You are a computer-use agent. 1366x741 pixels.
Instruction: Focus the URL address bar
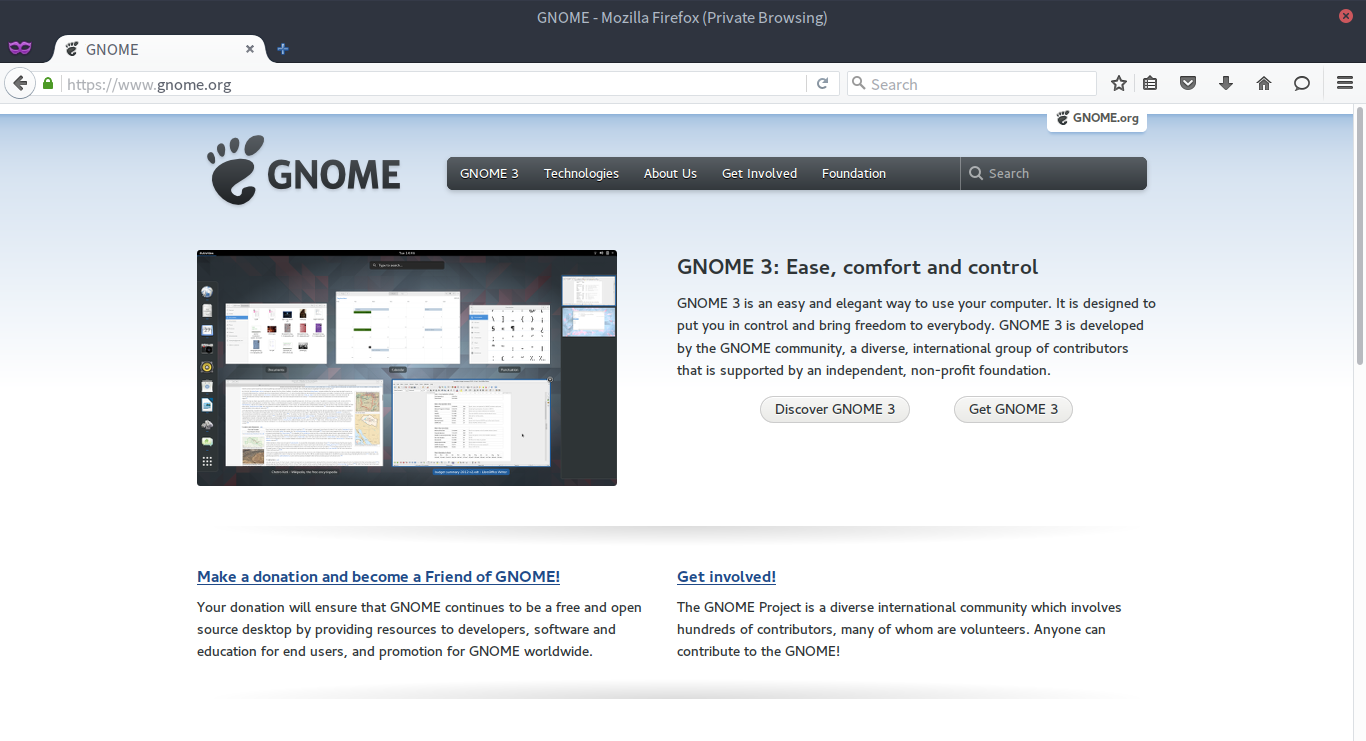tap(434, 84)
